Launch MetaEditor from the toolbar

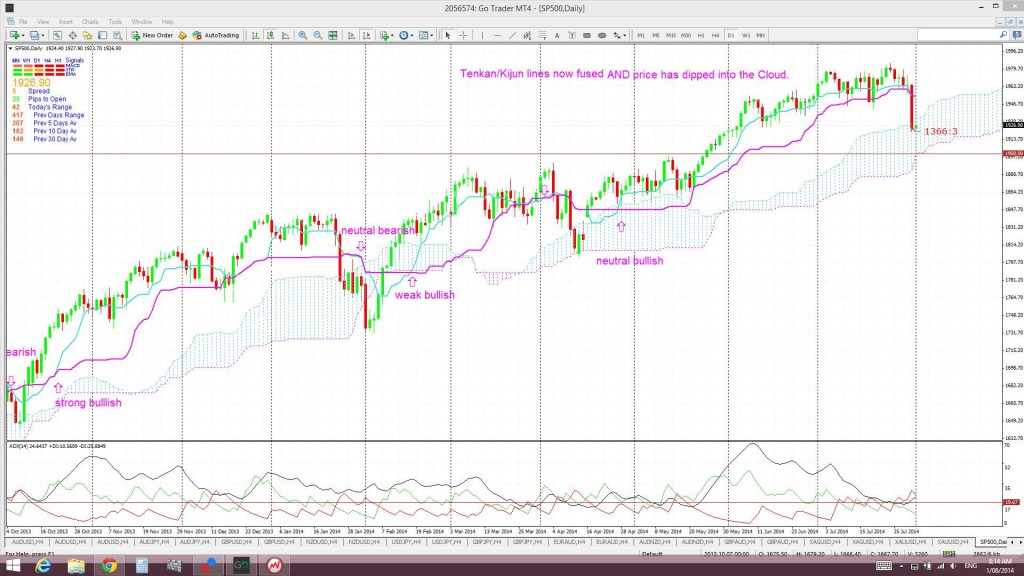182,35
